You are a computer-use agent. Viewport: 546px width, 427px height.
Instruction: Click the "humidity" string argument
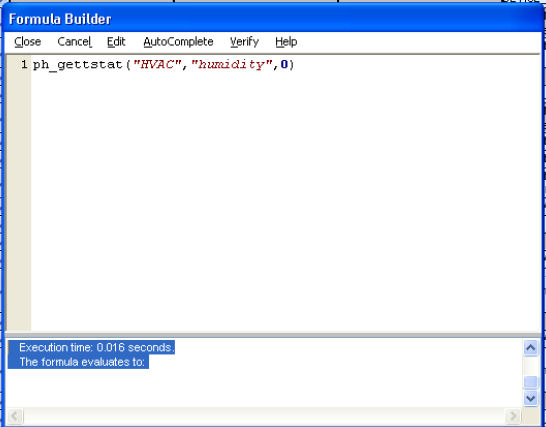(232, 64)
